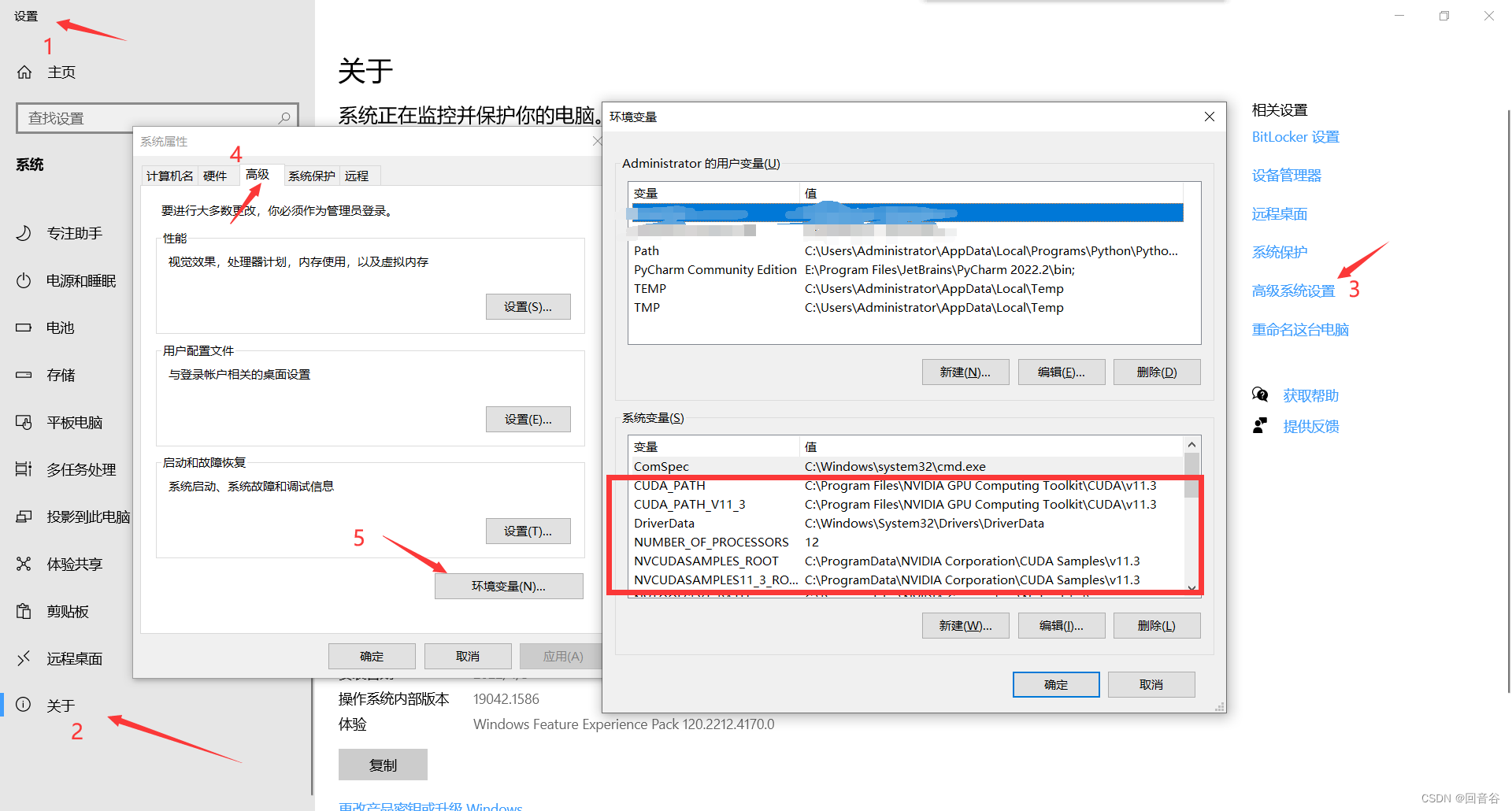Select DriverData system variable row
The width and height of the screenshot is (1512, 811).
907,524
